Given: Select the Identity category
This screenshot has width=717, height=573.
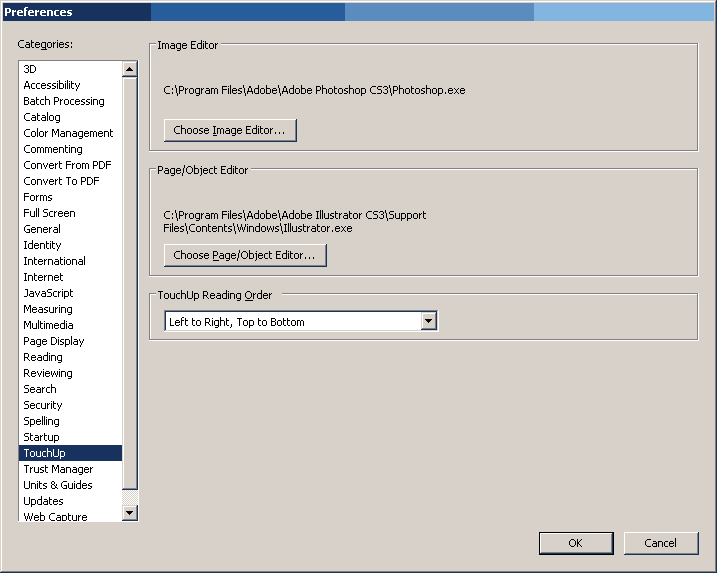Looking at the screenshot, I should [x=70, y=245].
